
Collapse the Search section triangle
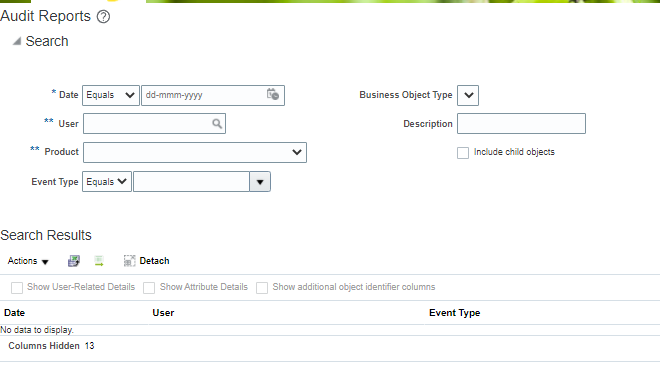pos(17,41)
